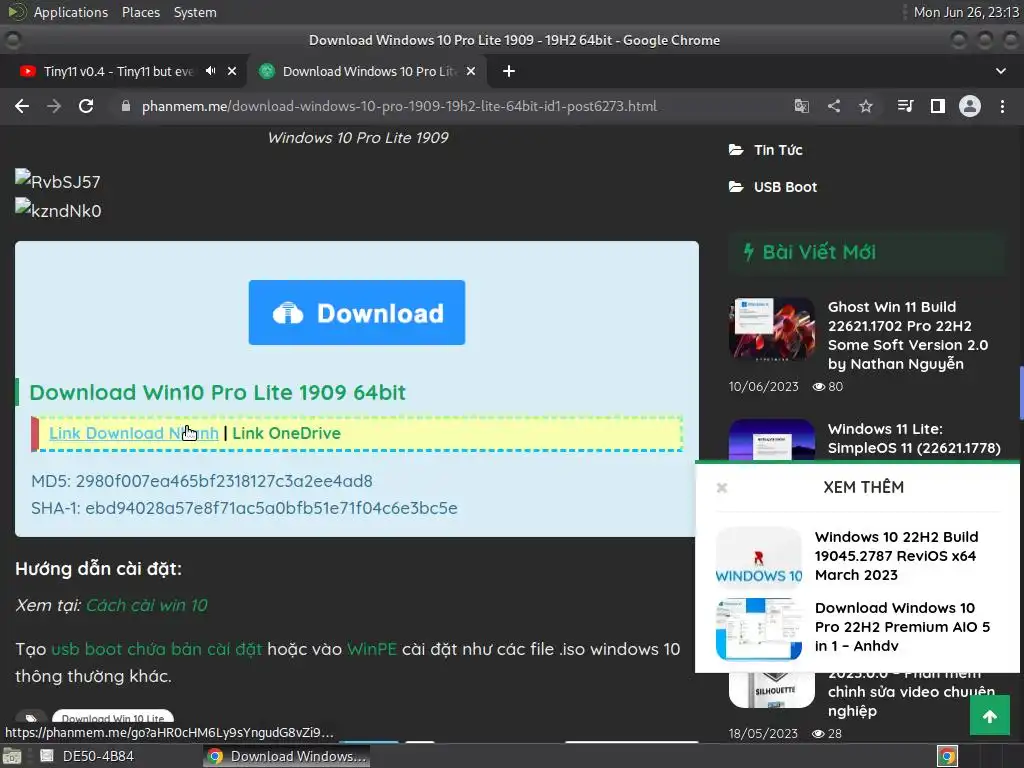1024x768 pixels.
Task: Open a new tab with plus
Action: (509, 71)
